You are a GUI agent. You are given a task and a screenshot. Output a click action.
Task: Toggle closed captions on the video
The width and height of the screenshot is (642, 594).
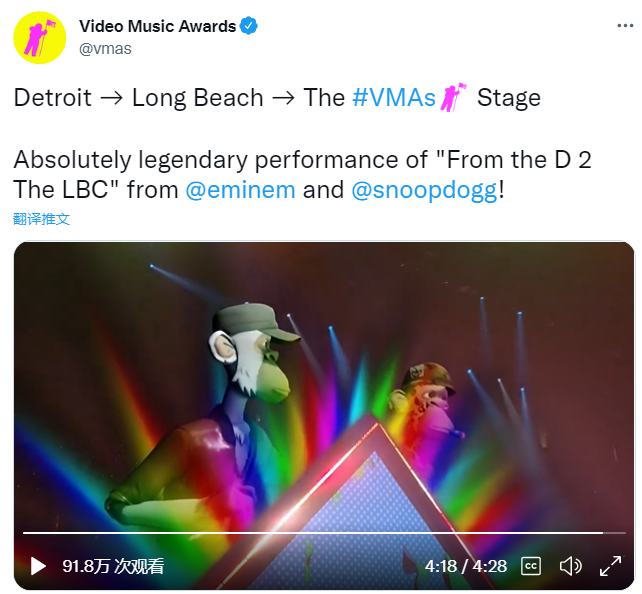pos(531,566)
